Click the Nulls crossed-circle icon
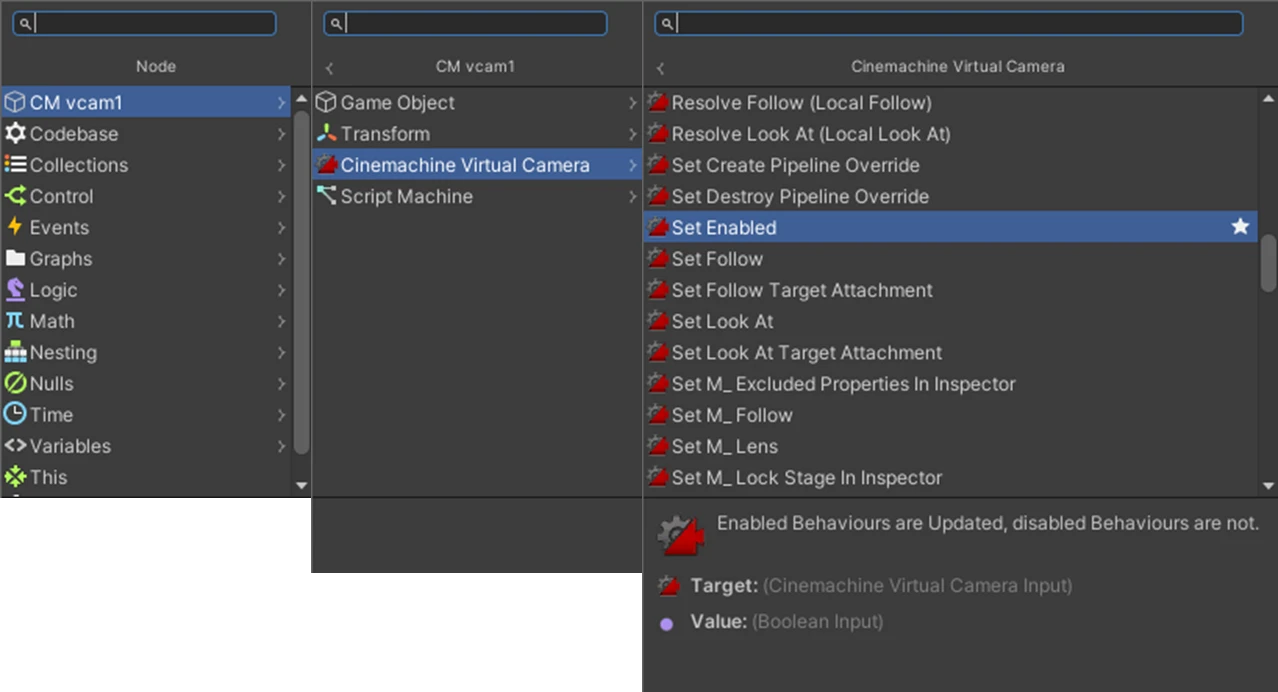The height and width of the screenshot is (692, 1278). [x=15, y=383]
